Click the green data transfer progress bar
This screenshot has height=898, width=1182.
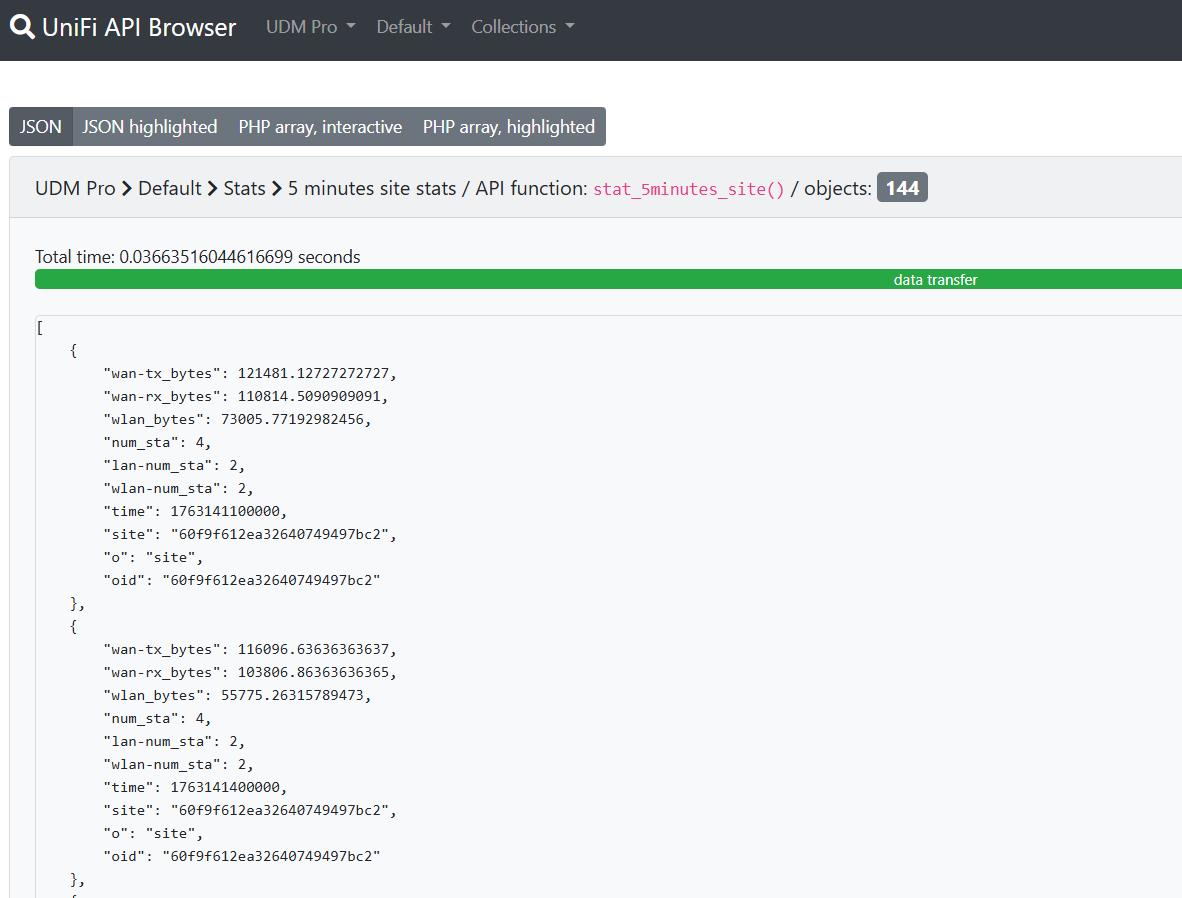pyautogui.click(x=608, y=280)
